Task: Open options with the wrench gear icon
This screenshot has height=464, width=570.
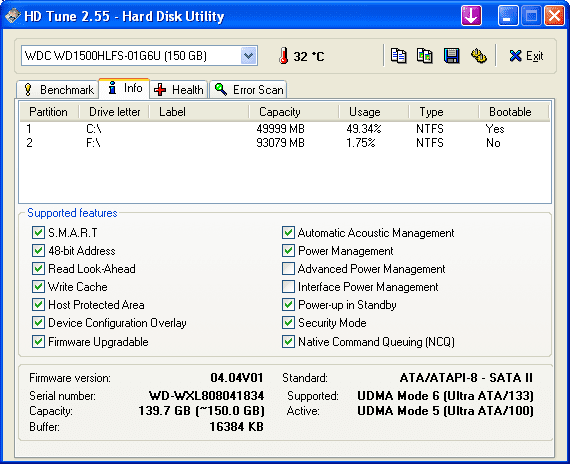Action: pos(479,56)
